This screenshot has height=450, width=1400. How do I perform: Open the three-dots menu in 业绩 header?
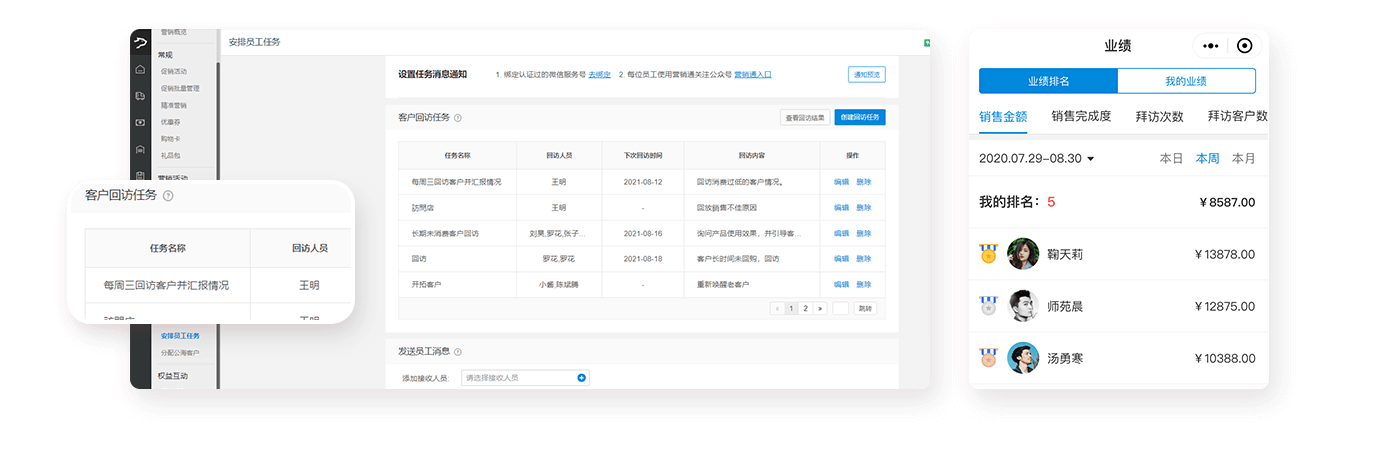coord(1211,46)
